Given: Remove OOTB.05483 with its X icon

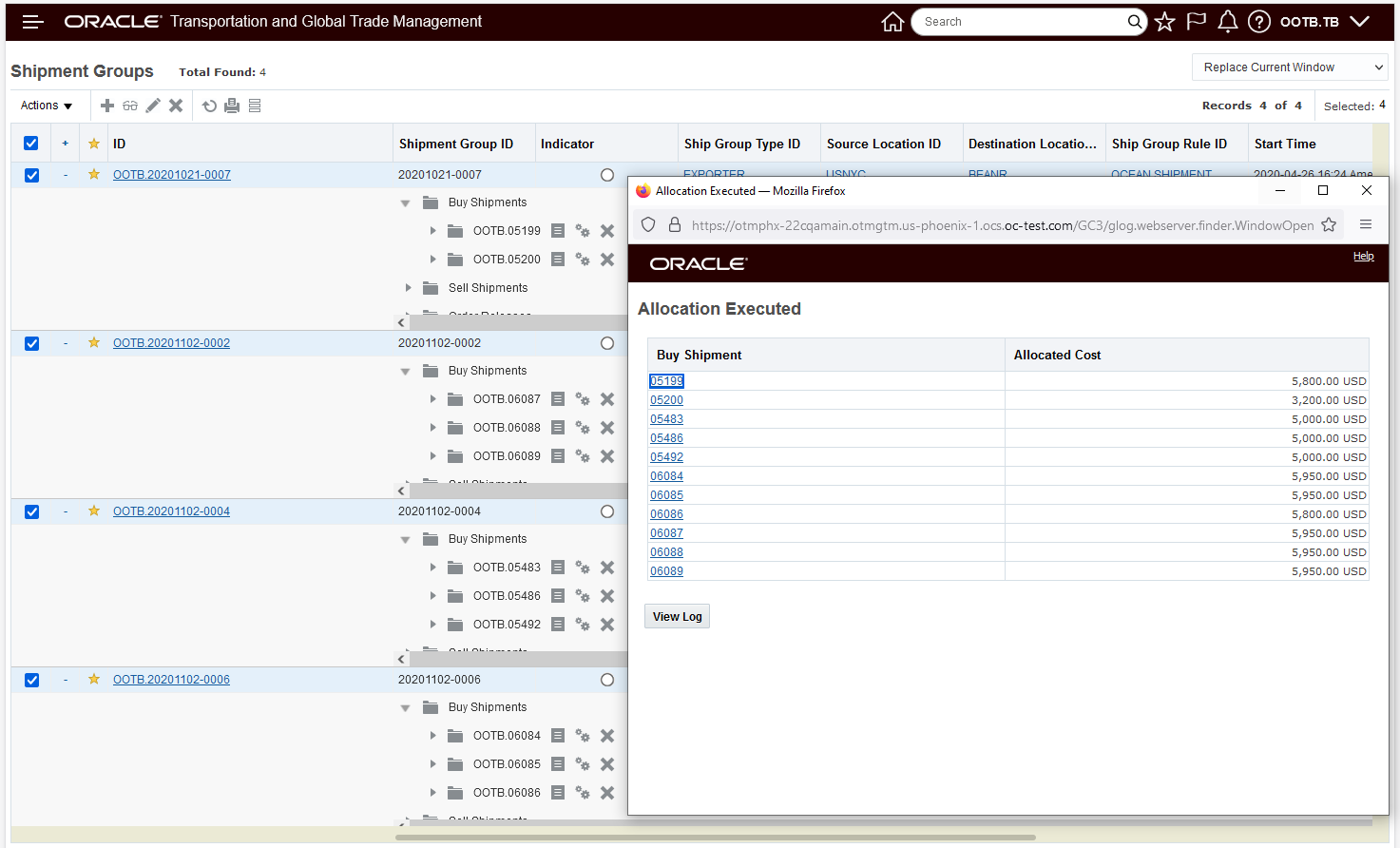Looking at the screenshot, I should pyautogui.click(x=607, y=568).
